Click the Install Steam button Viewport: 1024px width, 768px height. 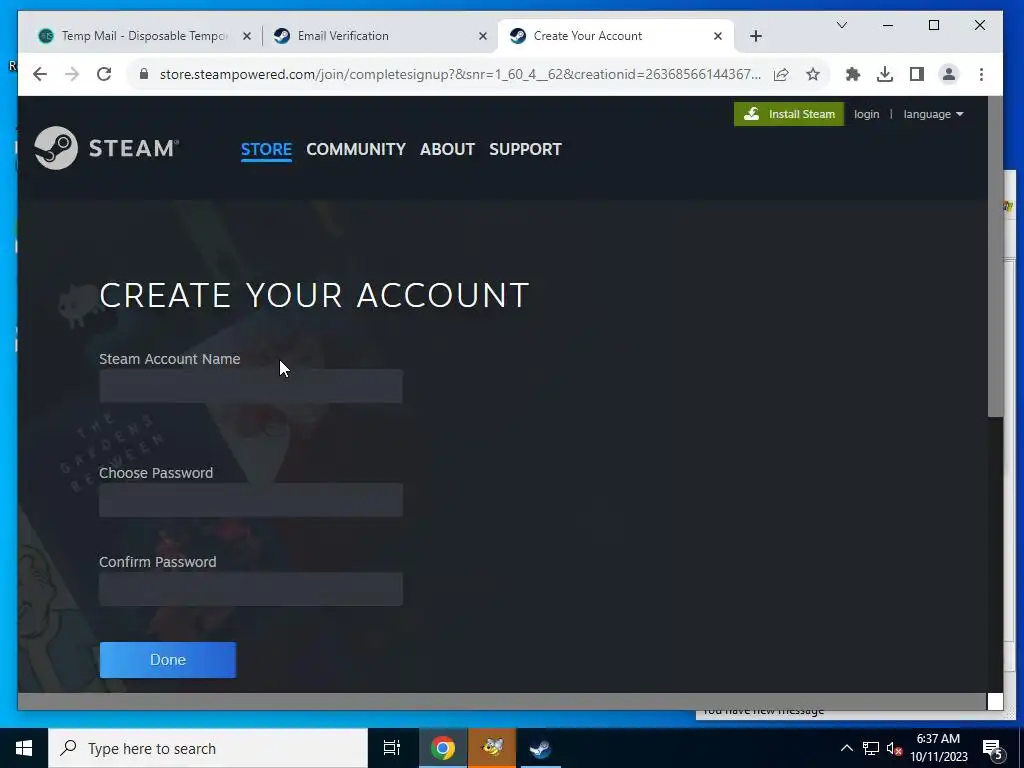point(789,114)
